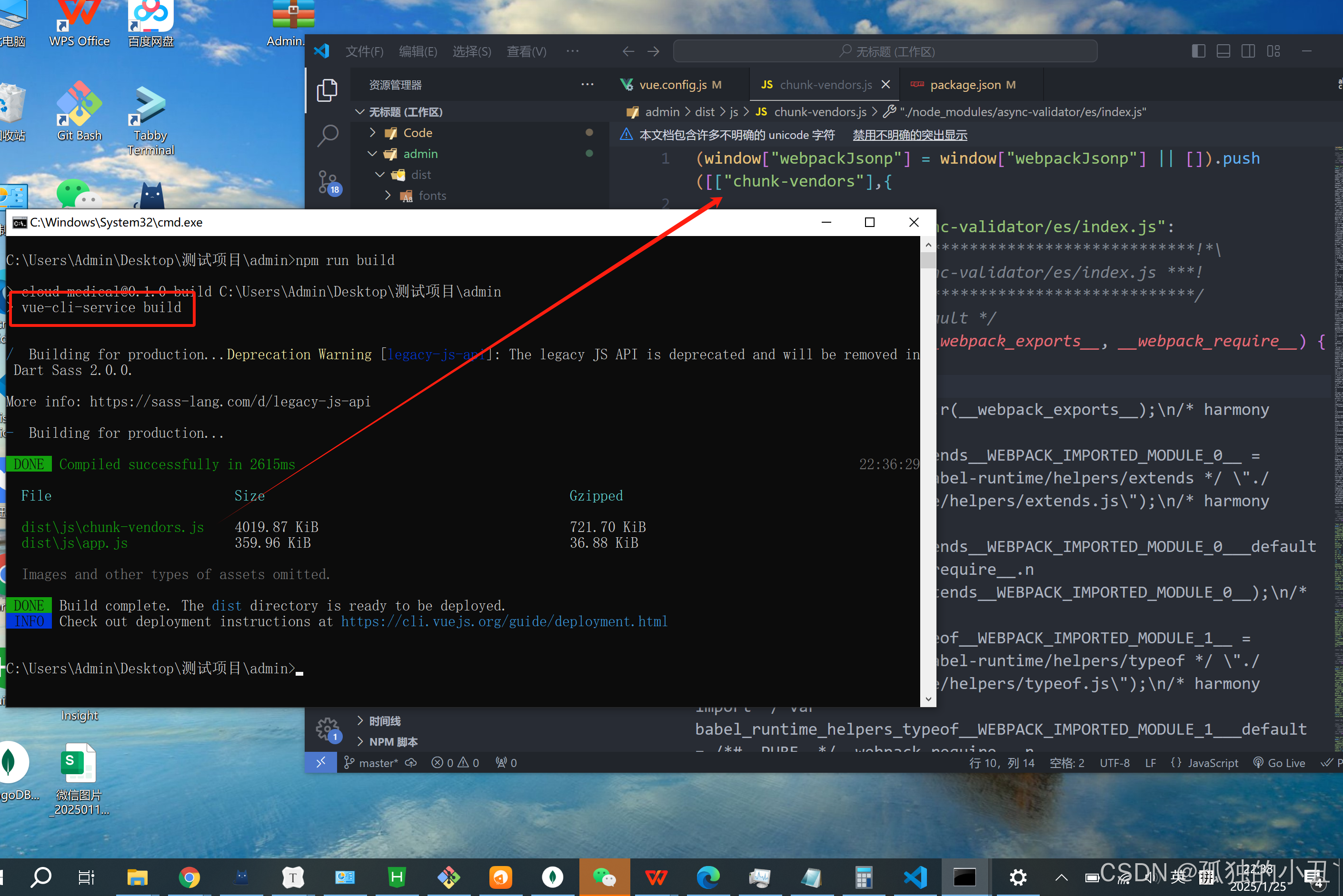Image resolution: width=1343 pixels, height=896 pixels.
Task: Open the 文件(F) menu
Action: coord(364,51)
